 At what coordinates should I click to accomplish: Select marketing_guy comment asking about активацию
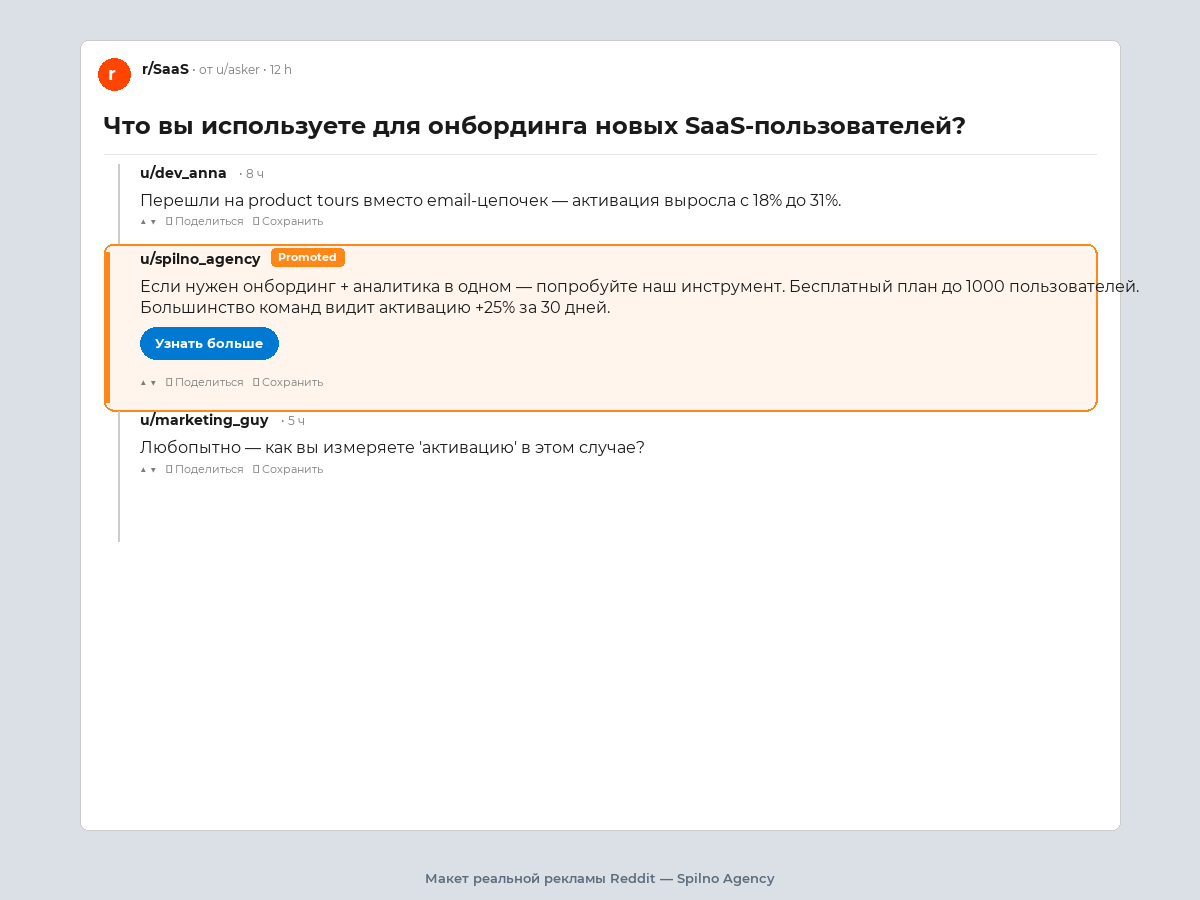pos(392,447)
